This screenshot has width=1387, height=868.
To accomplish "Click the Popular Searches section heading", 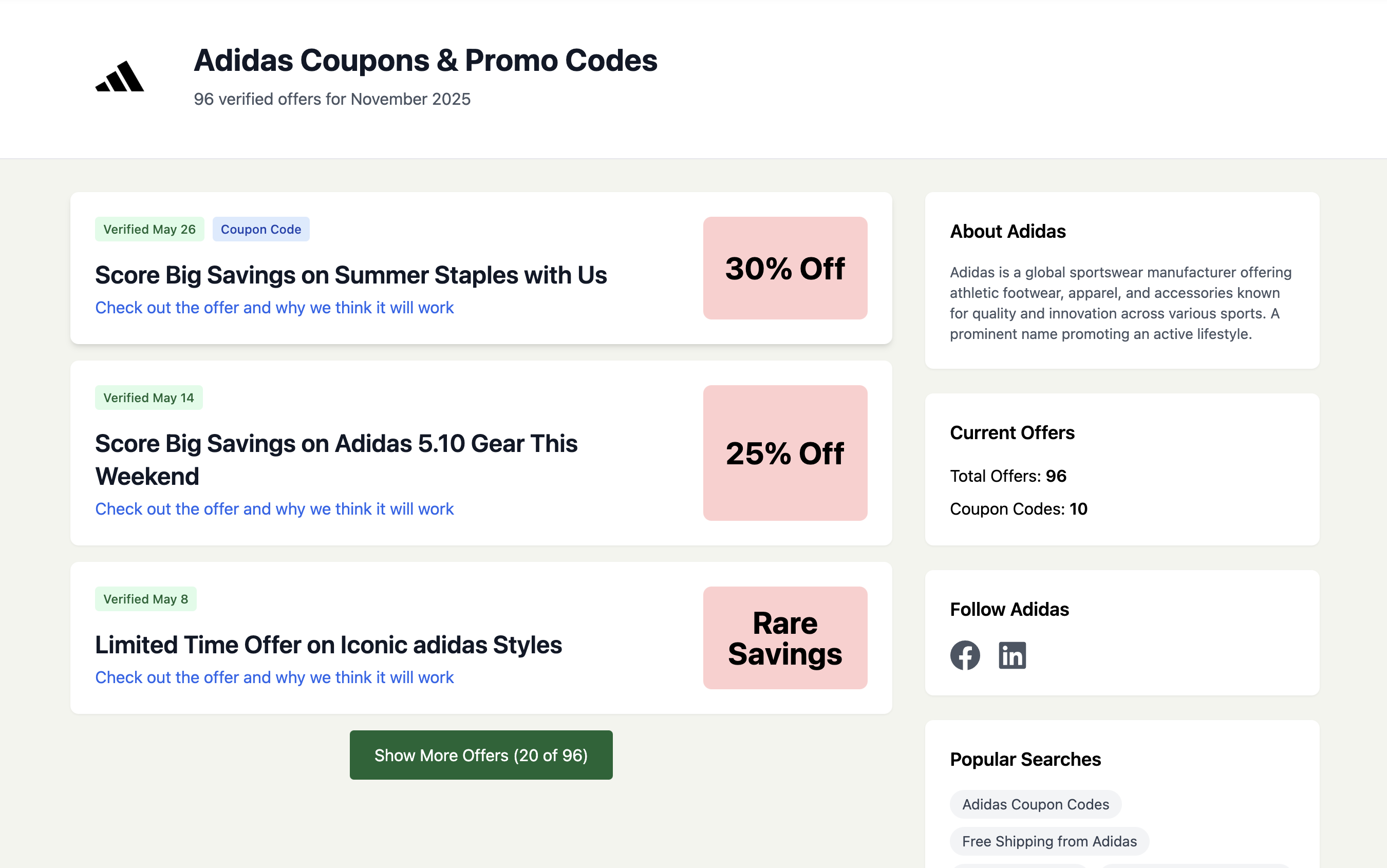I will click(x=1025, y=759).
